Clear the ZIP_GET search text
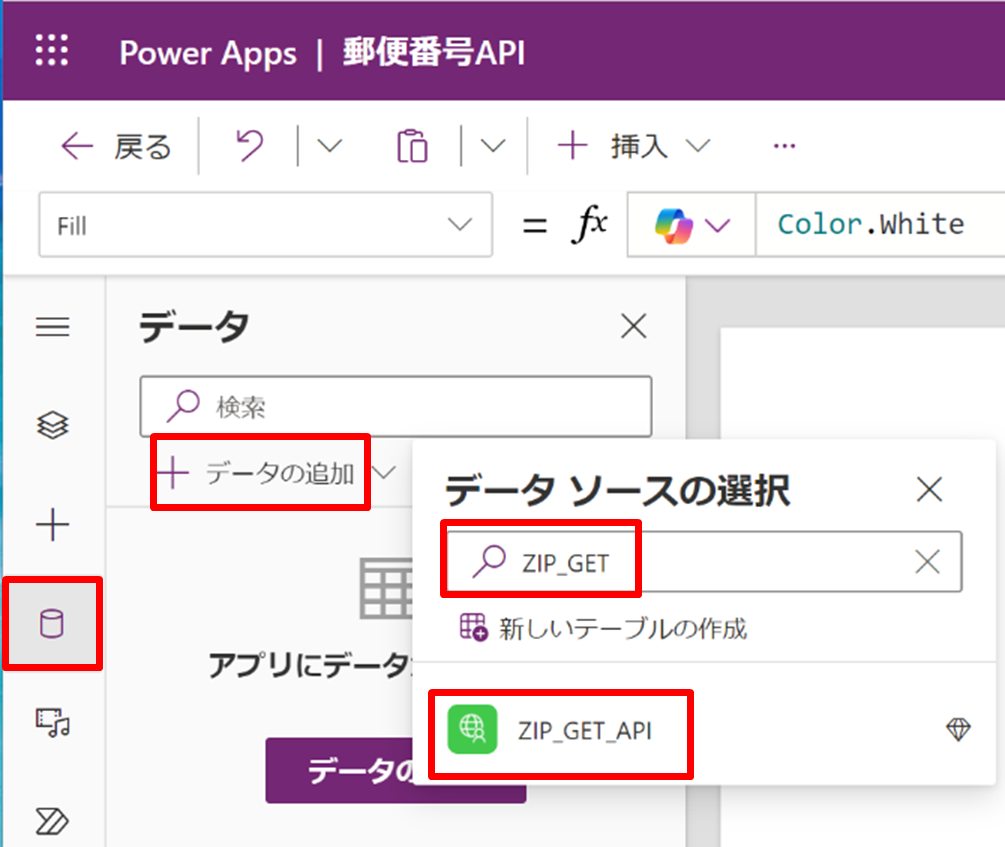The image size is (1005, 847). pos(927,562)
